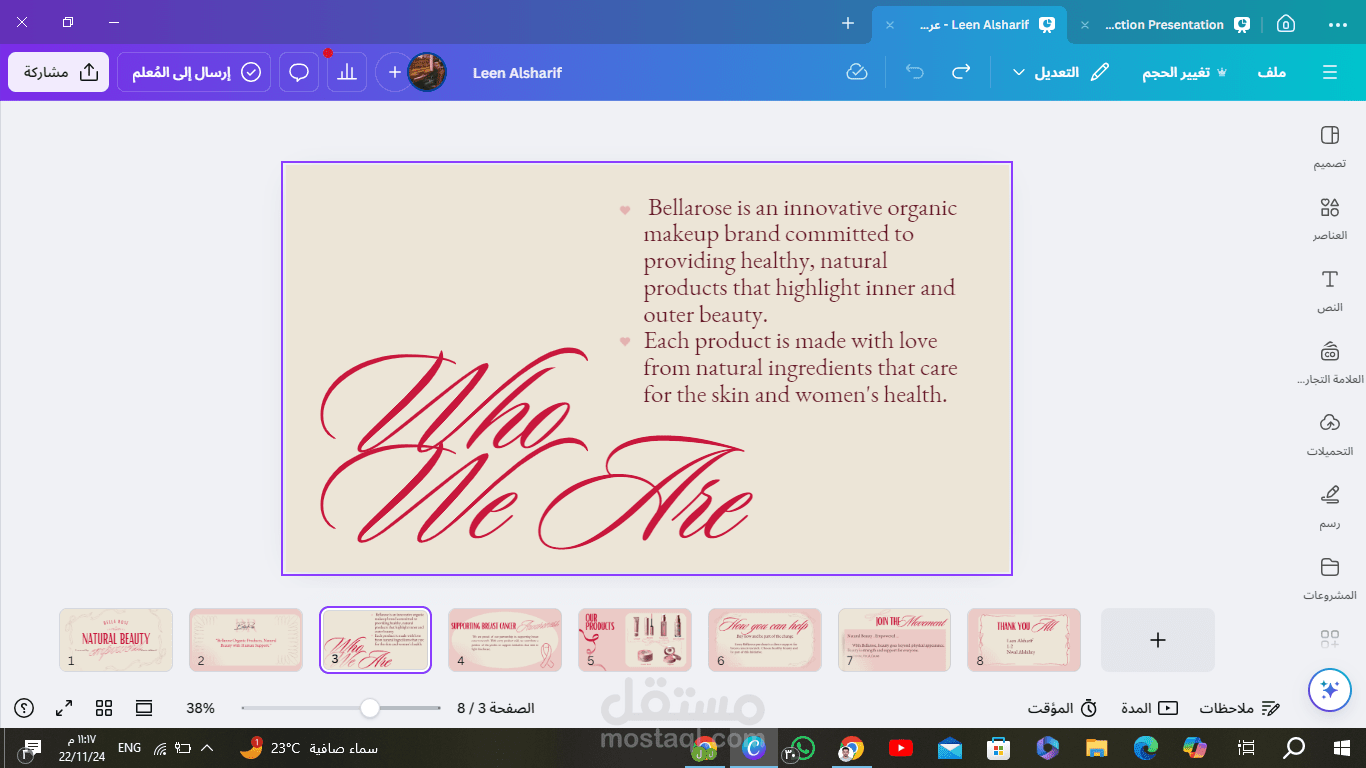Select page 1 Natural Beauty thumbnail

click(x=116, y=640)
